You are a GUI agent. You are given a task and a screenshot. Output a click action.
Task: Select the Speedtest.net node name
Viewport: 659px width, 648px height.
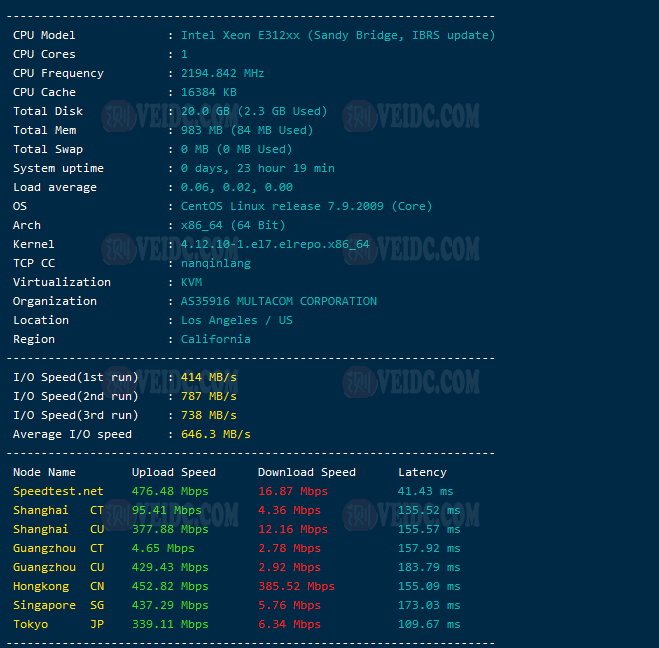click(58, 491)
